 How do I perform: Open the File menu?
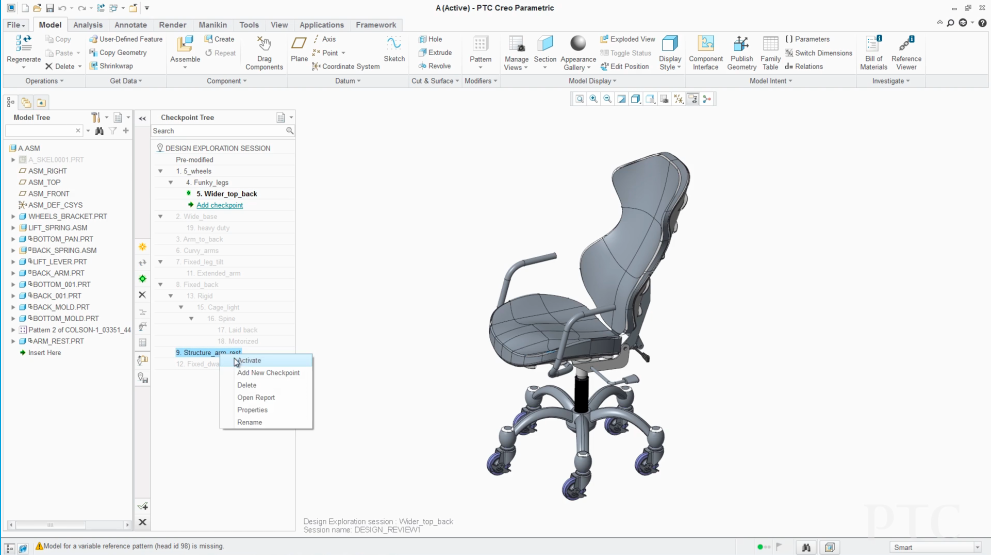coord(16,25)
